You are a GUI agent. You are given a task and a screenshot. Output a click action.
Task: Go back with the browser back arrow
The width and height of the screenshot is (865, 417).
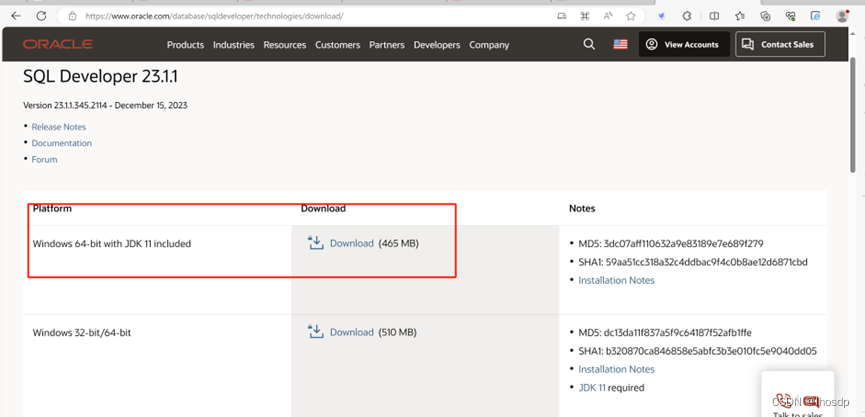(x=15, y=16)
